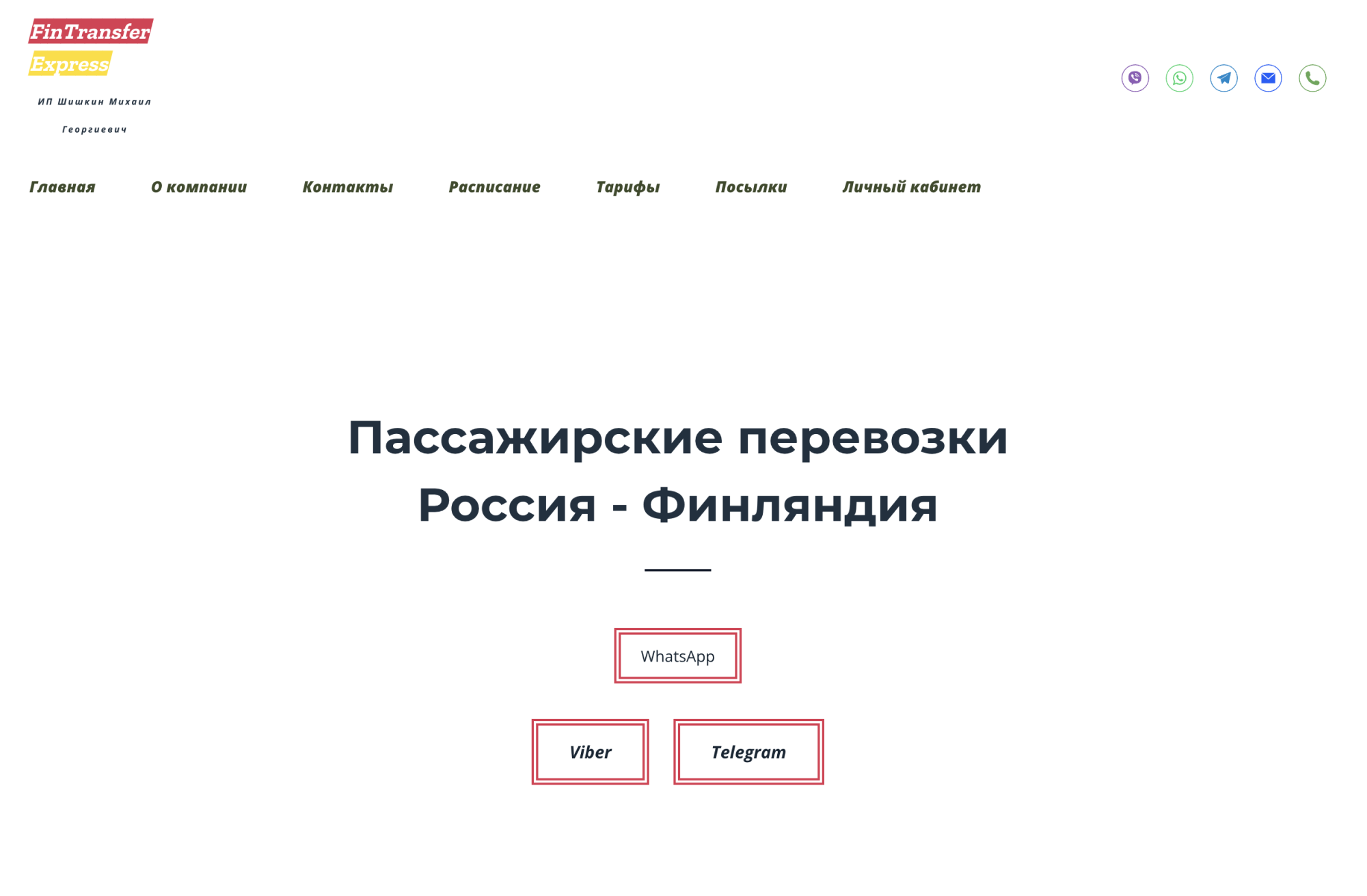Open WhatsApp messaging button
This screenshot has width=1367, height=896.
click(677, 657)
